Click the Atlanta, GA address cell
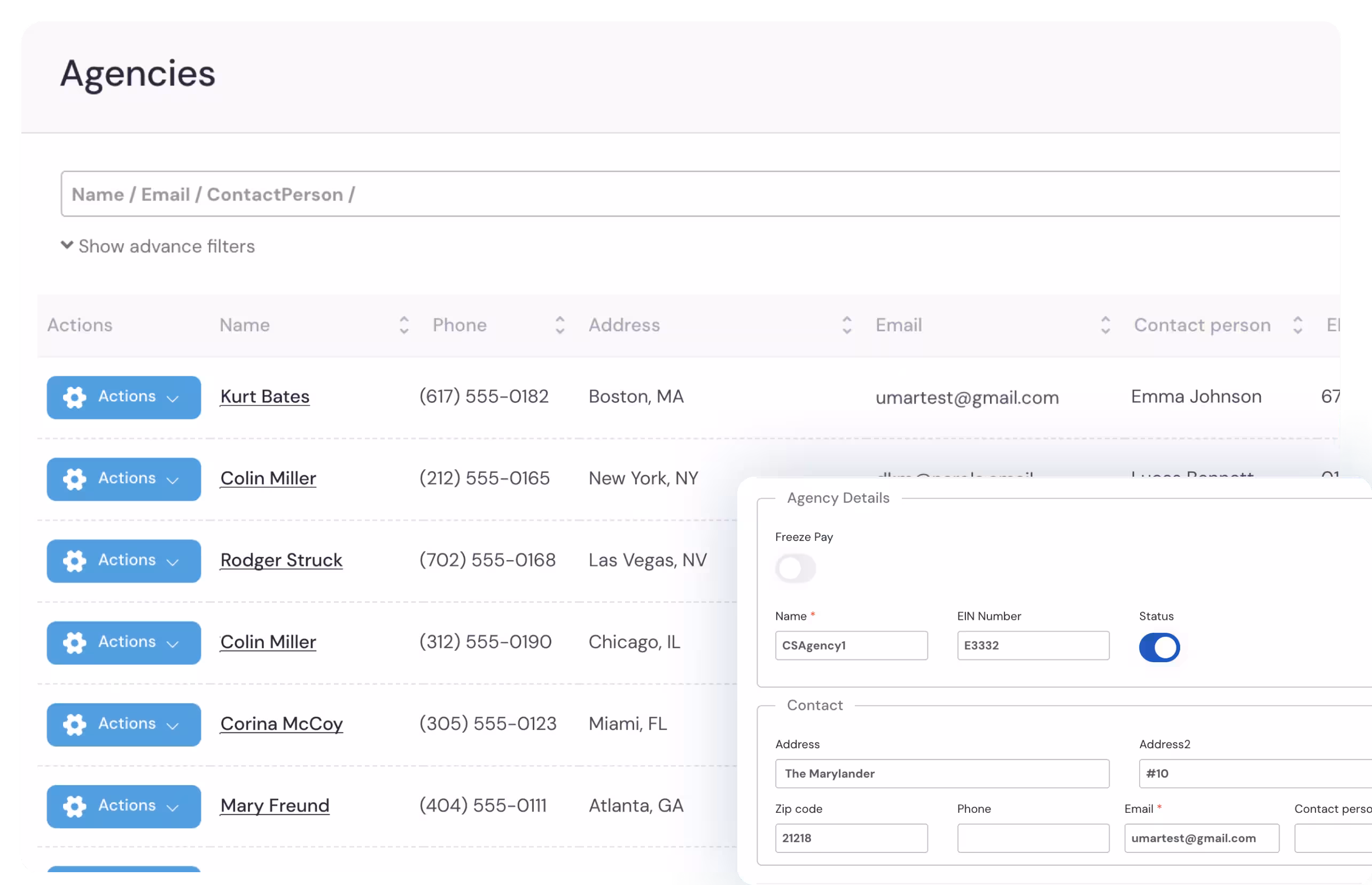This screenshot has height=885, width=1372. pos(636,805)
